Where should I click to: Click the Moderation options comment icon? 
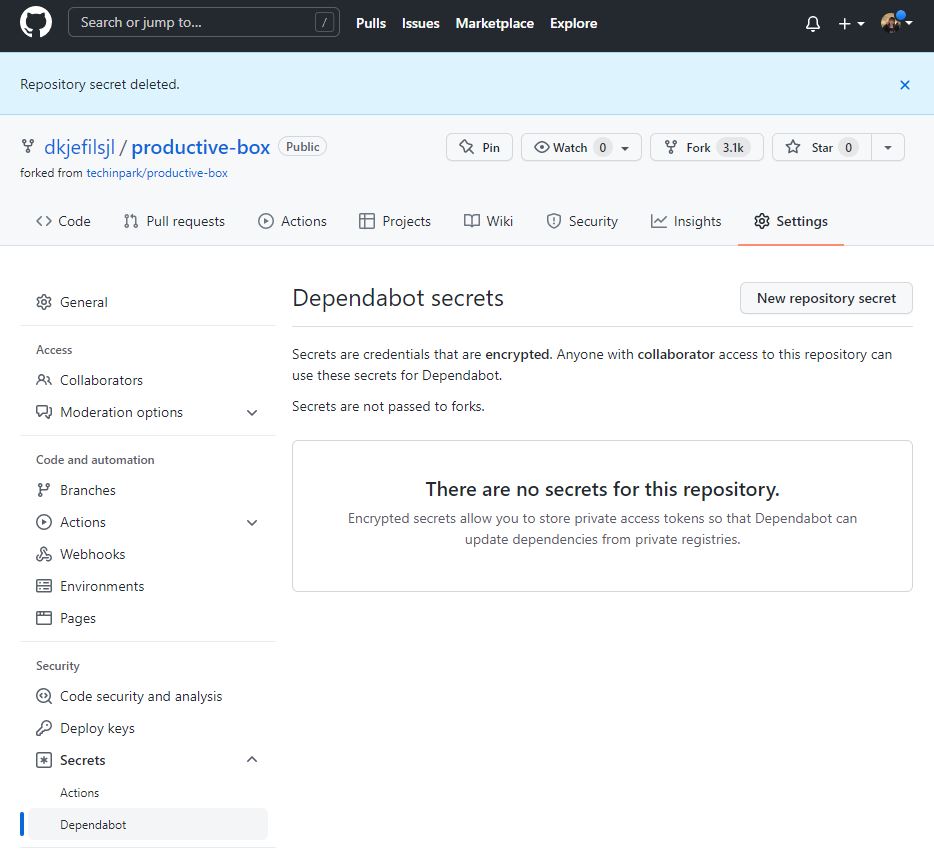pos(43,412)
